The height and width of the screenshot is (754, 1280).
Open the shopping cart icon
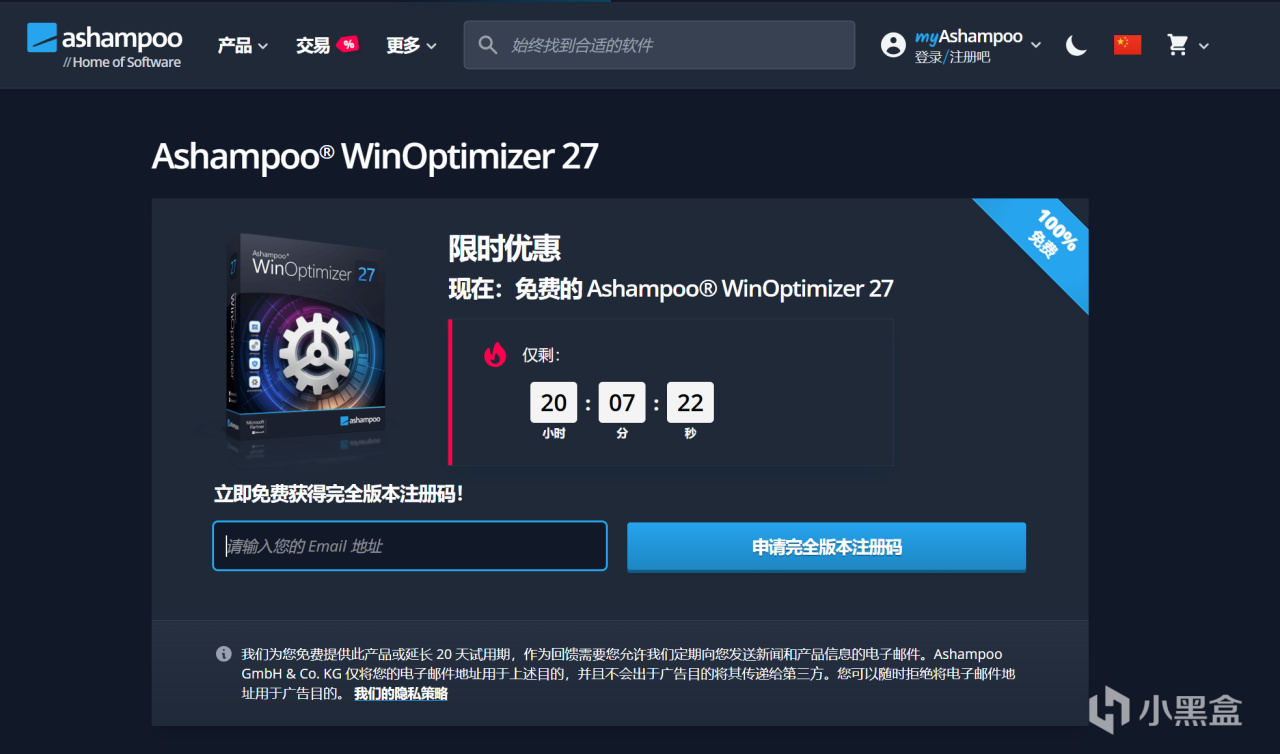coord(1178,45)
